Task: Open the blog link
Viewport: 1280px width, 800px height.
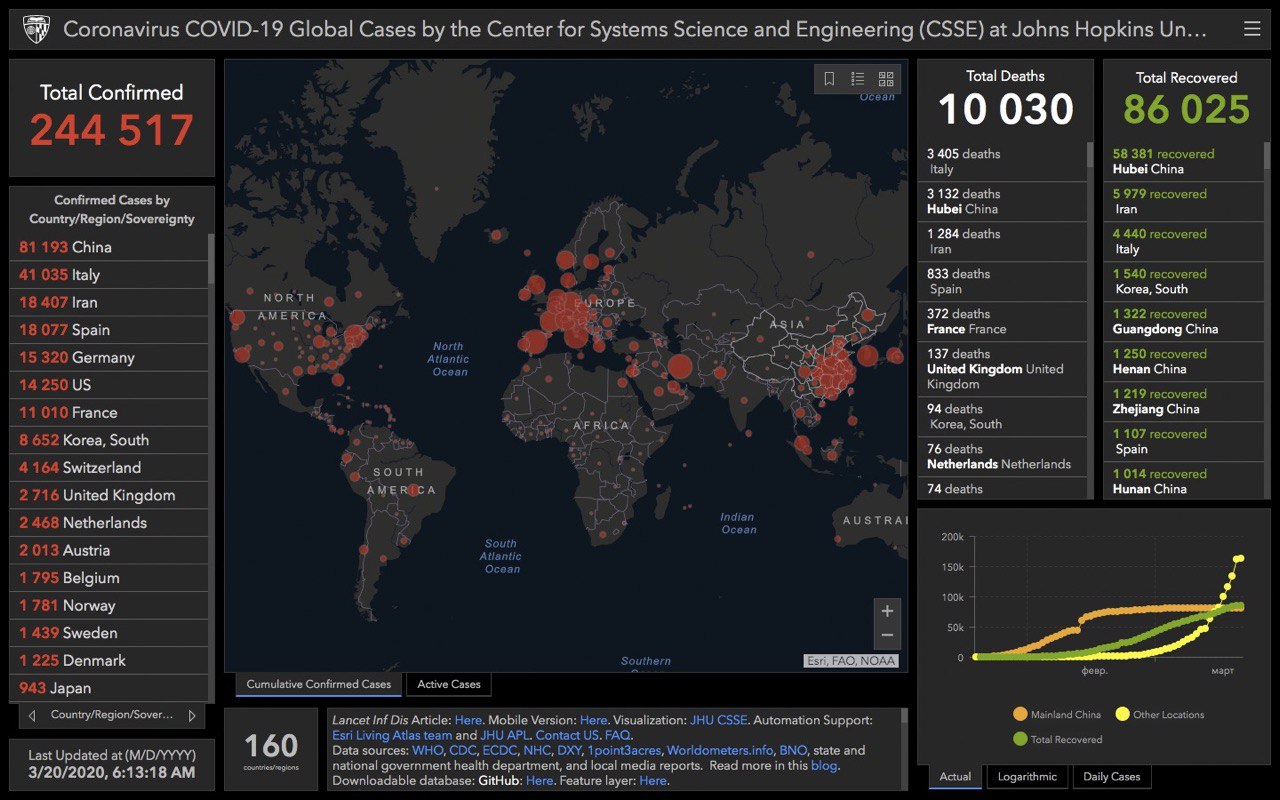Action: [x=824, y=766]
